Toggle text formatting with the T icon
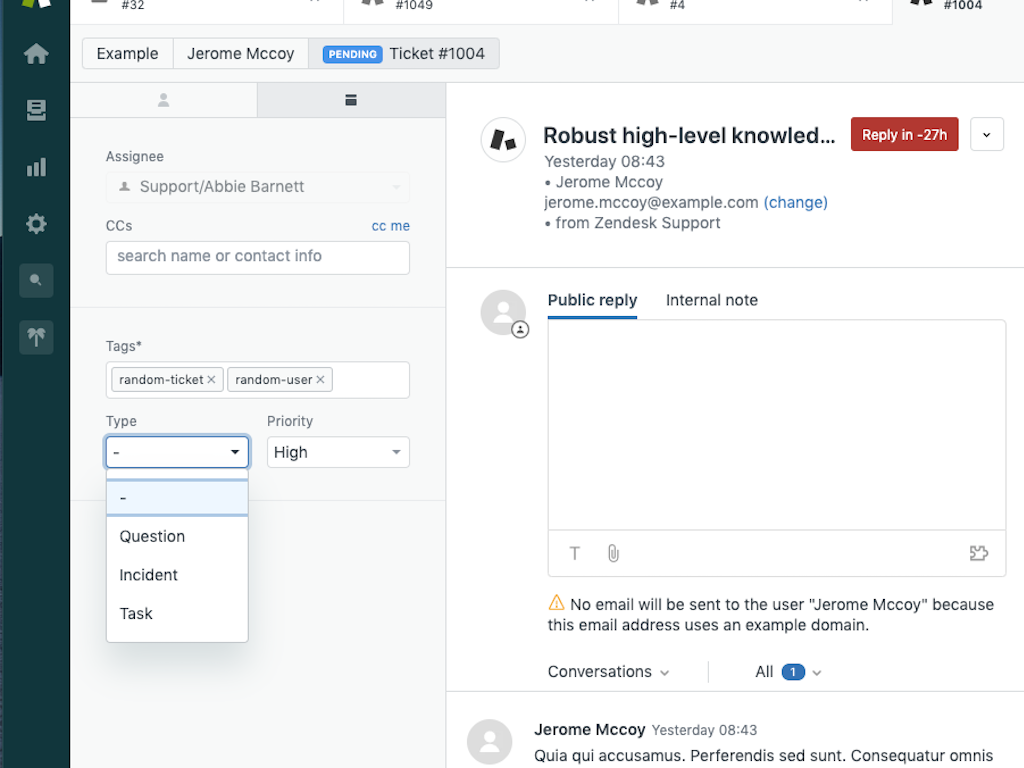This screenshot has width=1024, height=768. 574,553
